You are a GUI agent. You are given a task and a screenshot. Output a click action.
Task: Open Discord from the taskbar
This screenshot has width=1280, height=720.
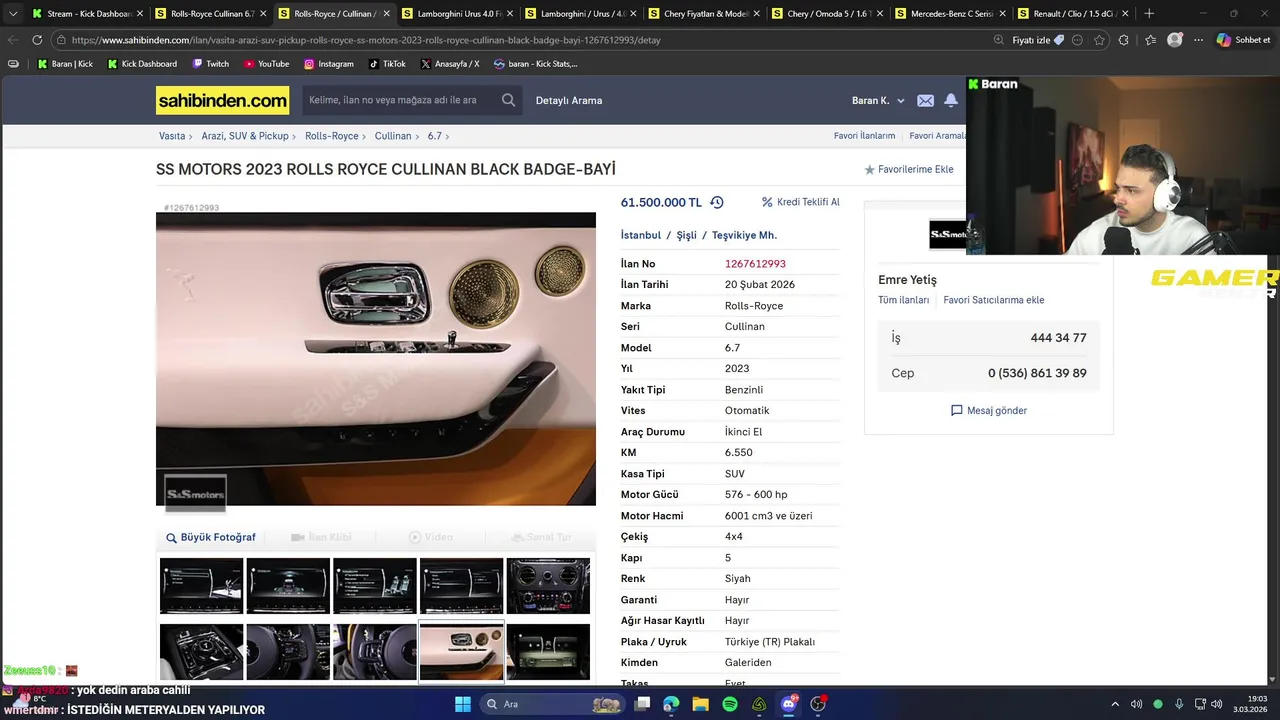[788, 704]
